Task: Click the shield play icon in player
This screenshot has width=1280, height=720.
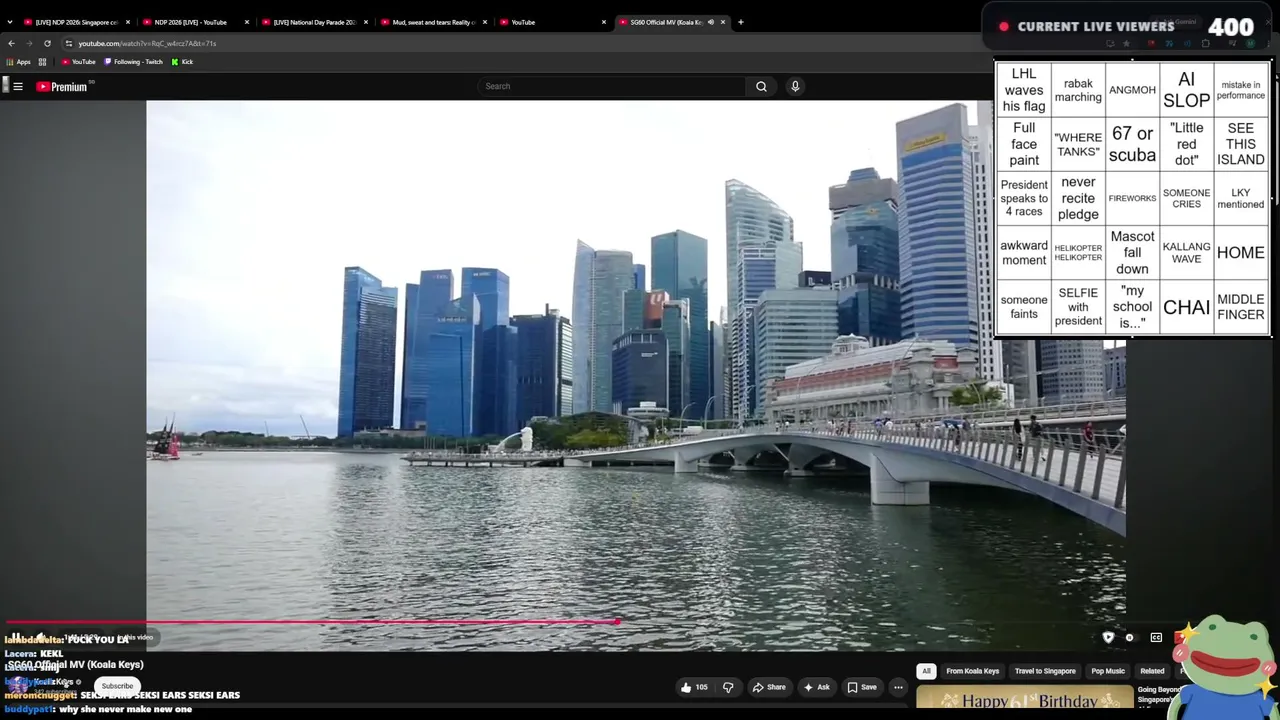Action: click(x=1108, y=637)
